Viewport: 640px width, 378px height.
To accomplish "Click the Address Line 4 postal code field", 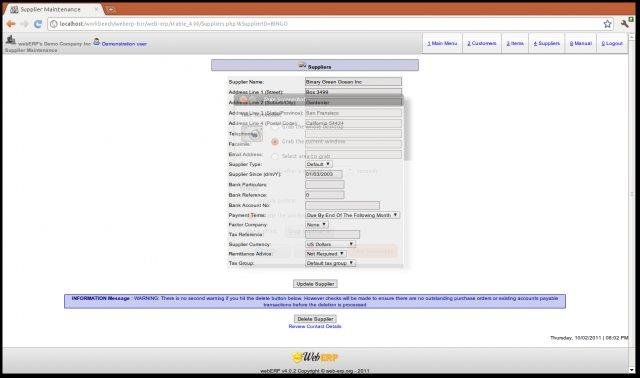I will (x=353, y=123).
